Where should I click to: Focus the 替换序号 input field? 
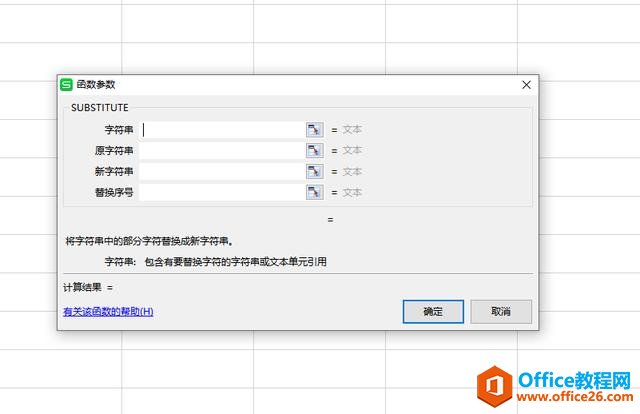tap(222, 192)
